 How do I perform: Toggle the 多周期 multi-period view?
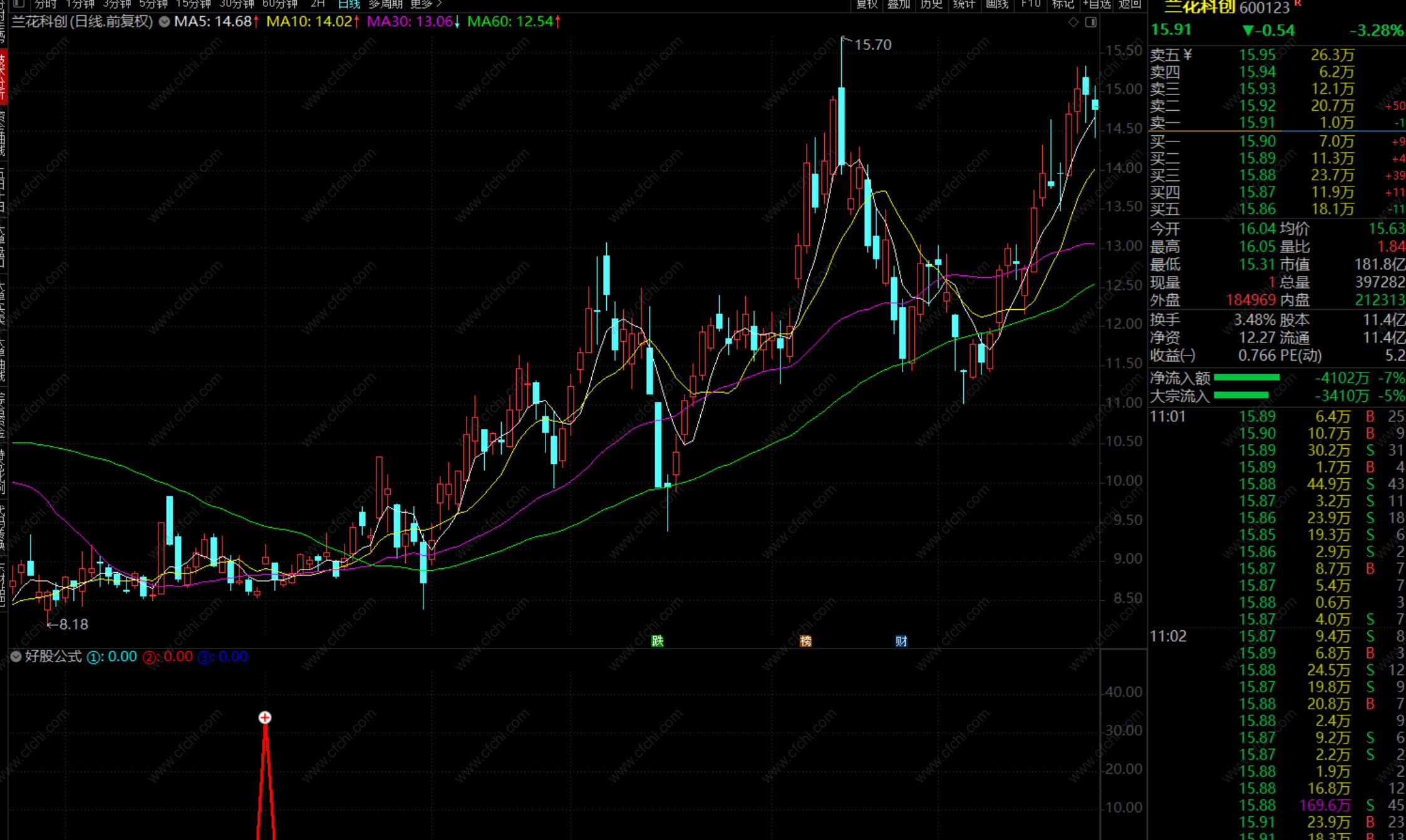[x=385, y=4]
